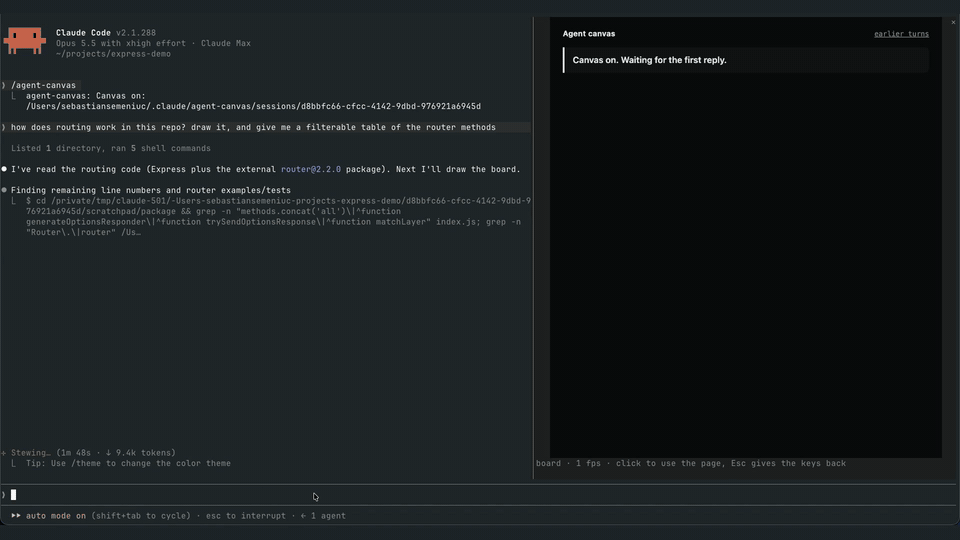960x540 pixels.
Task: Click the '~/projects/express-demo' path
Action: pyautogui.click(x=113, y=53)
